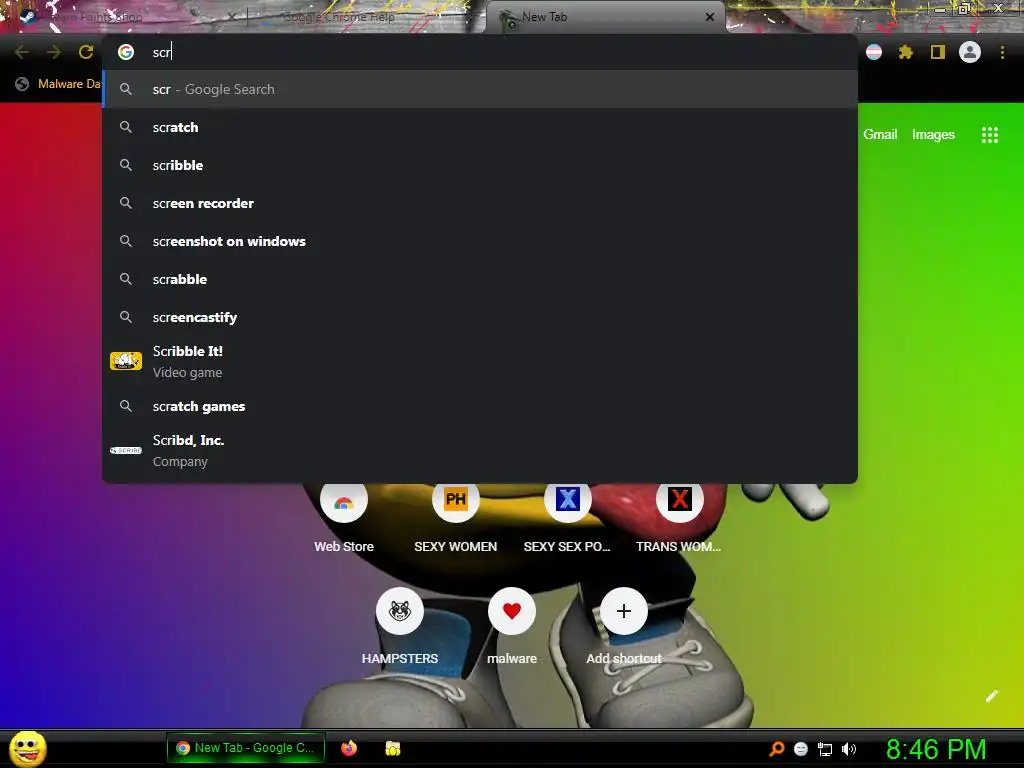Open the volume speaker tray icon

[x=849, y=749]
